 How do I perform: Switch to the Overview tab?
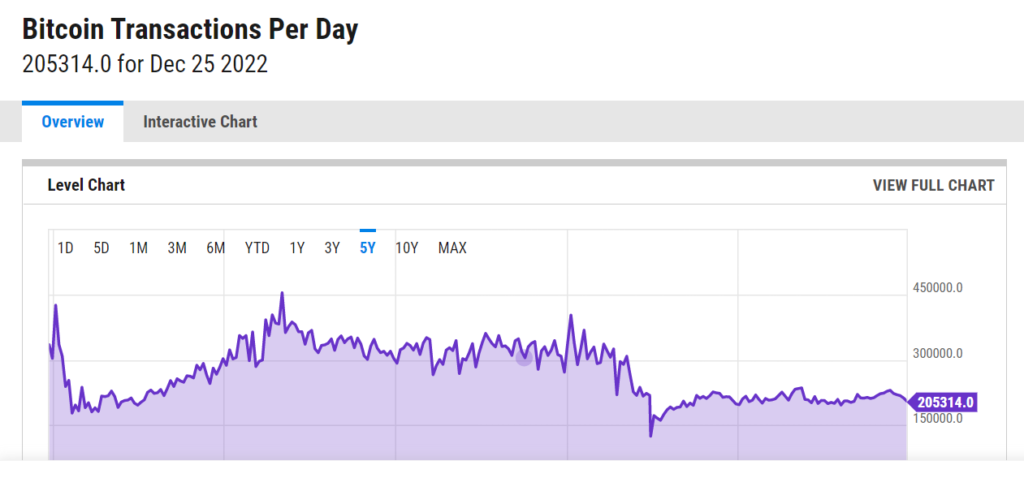pyautogui.click(x=72, y=122)
